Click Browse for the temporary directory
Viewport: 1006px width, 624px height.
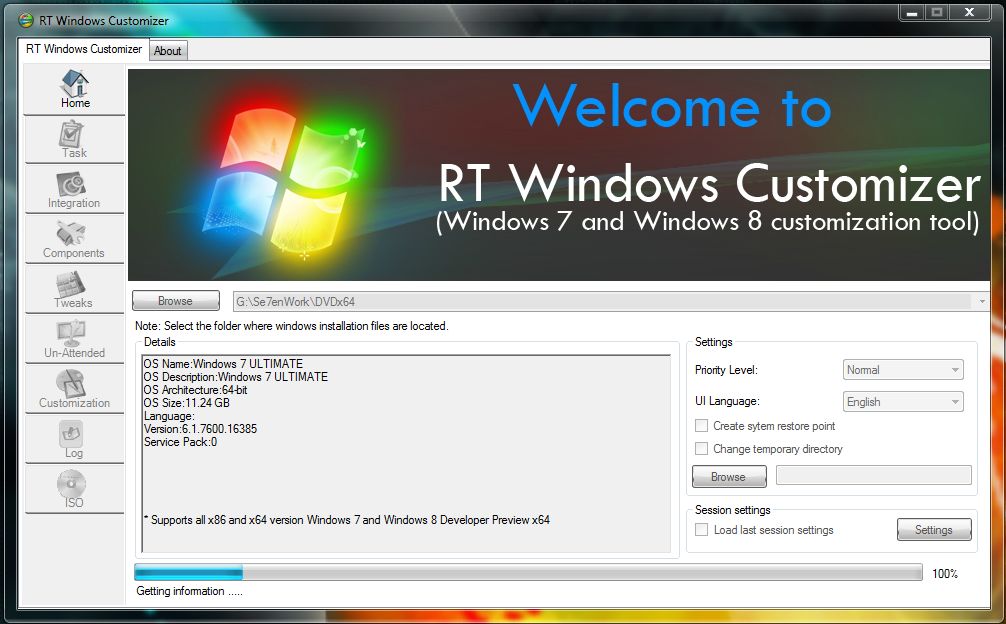[x=729, y=476]
